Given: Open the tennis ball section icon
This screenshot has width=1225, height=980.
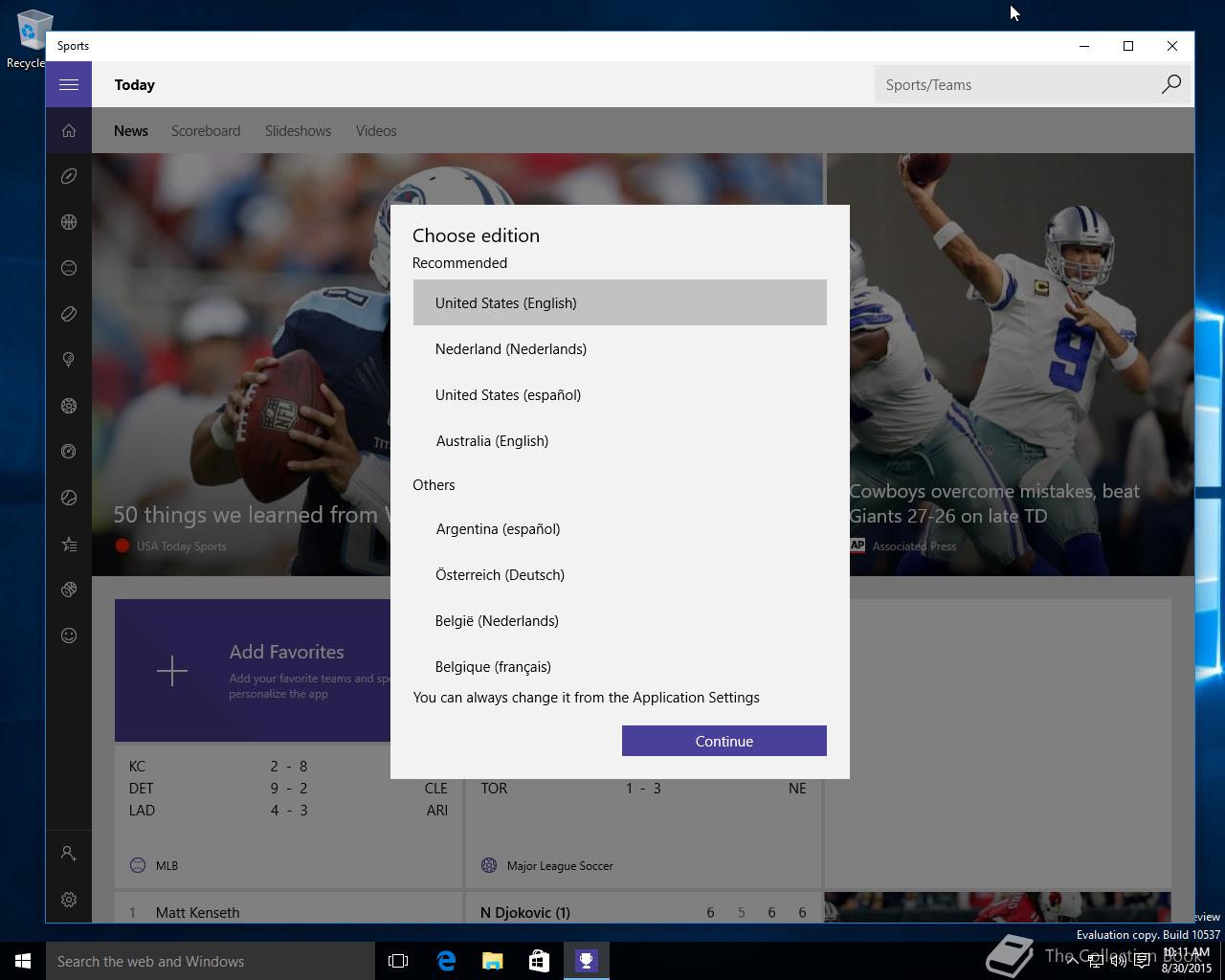Looking at the screenshot, I should pos(69,498).
